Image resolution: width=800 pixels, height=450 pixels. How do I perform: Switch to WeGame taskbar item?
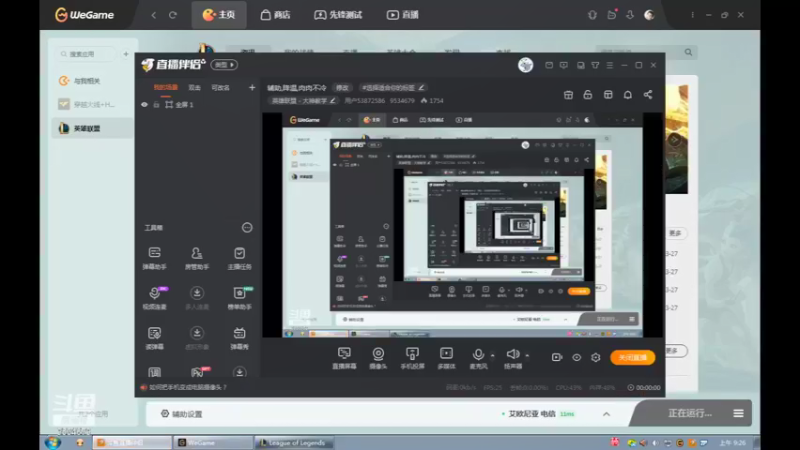tap(213, 442)
